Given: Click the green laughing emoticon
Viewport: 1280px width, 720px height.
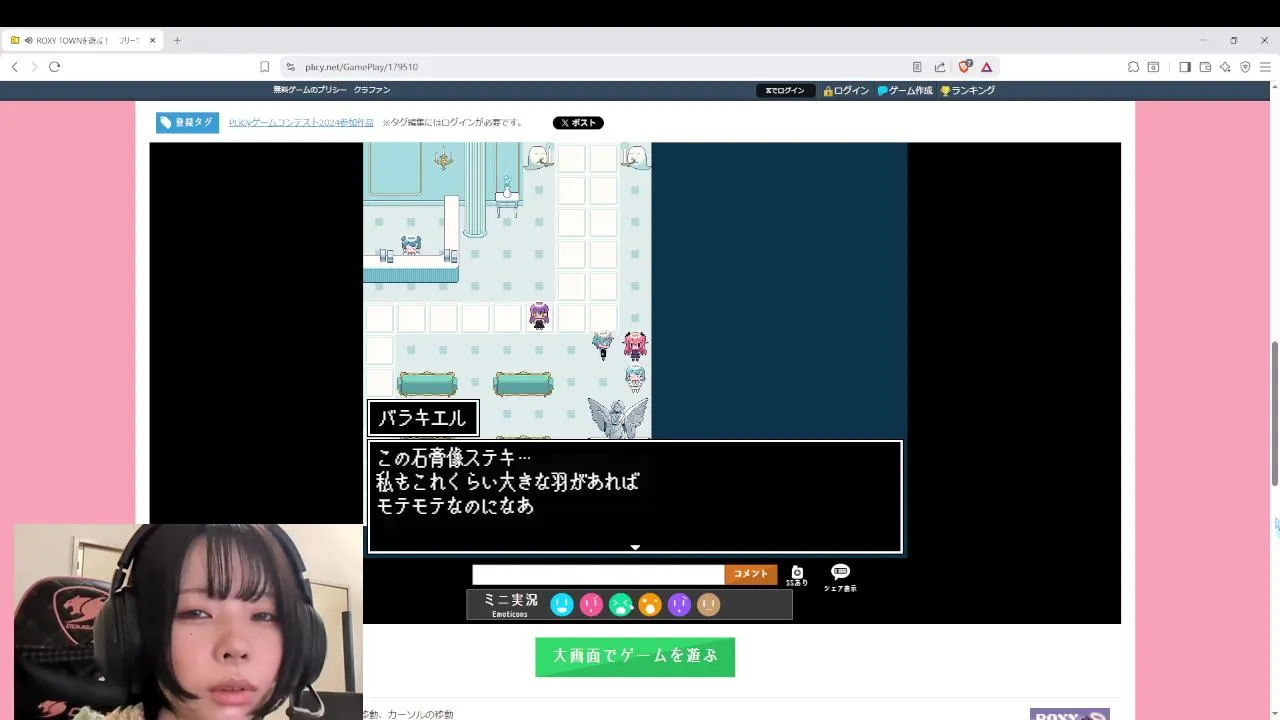Looking at the screenshot, I should click(x=621, y=604).
